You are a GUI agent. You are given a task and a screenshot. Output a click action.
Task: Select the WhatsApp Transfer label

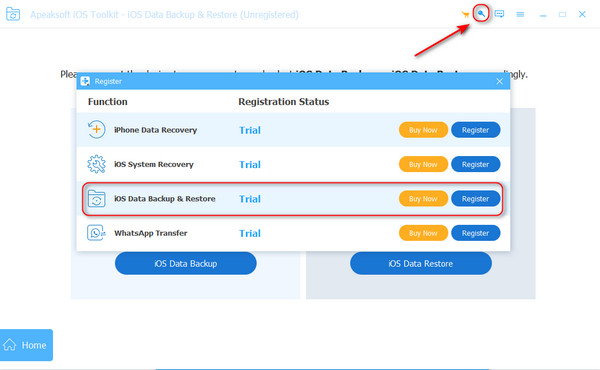tap(151, 233)
